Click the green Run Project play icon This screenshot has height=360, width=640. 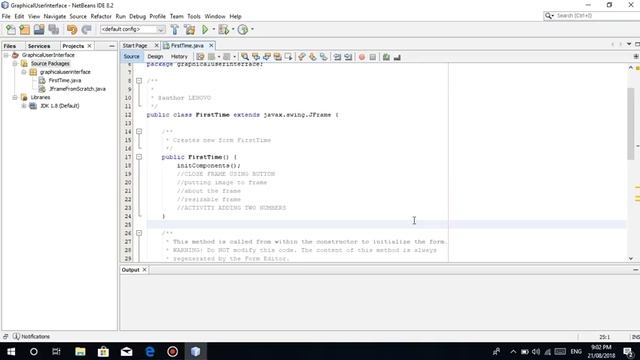click(205, 29)
